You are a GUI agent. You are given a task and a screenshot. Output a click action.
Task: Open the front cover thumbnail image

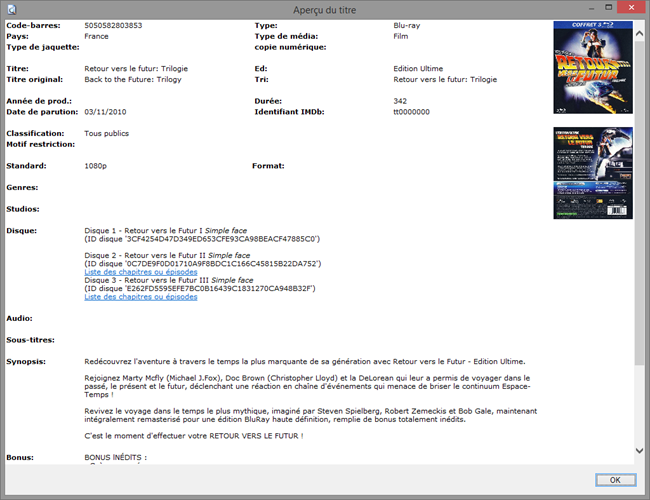593,67
